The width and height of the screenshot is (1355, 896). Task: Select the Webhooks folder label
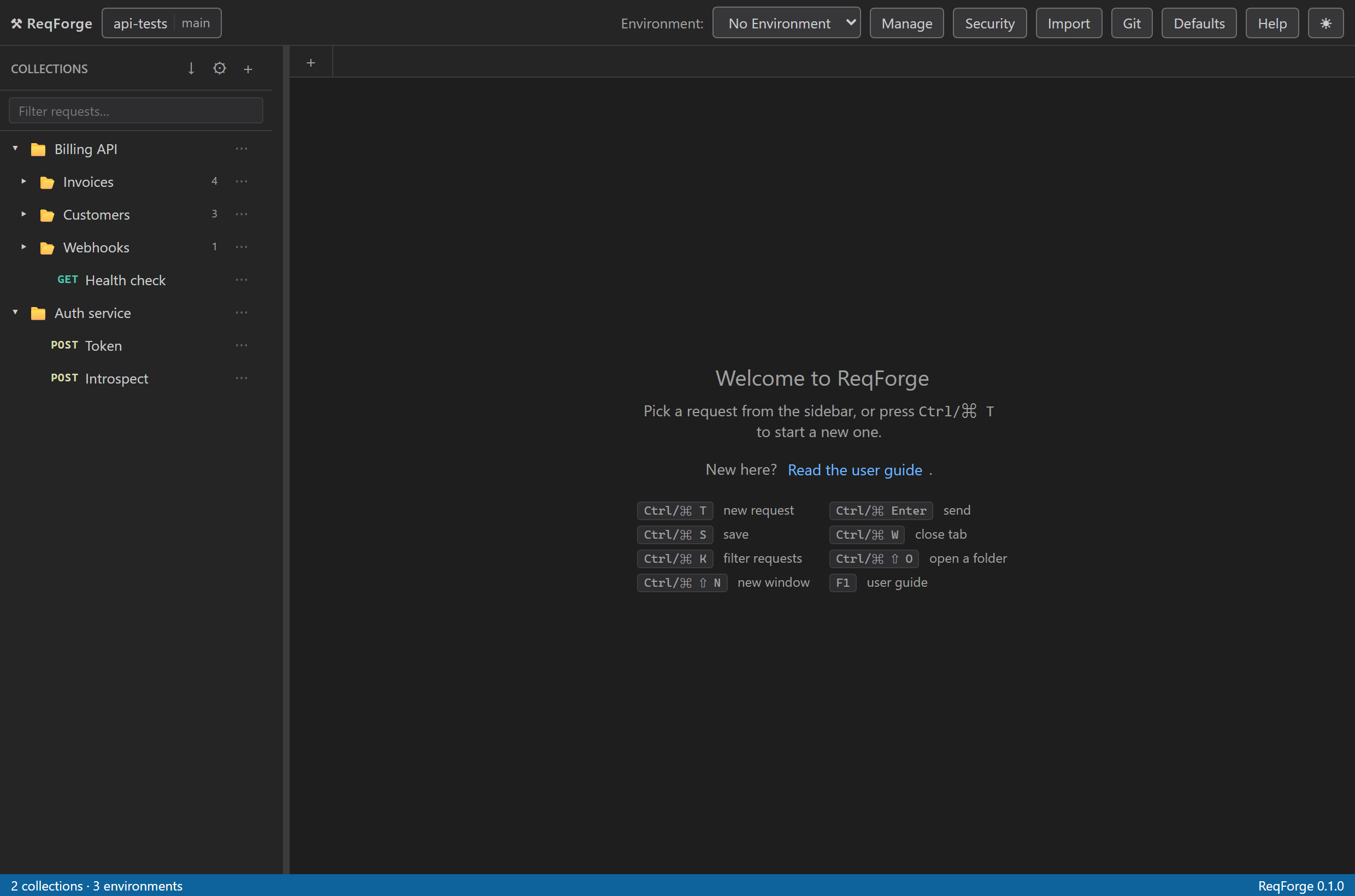[97, 247]
